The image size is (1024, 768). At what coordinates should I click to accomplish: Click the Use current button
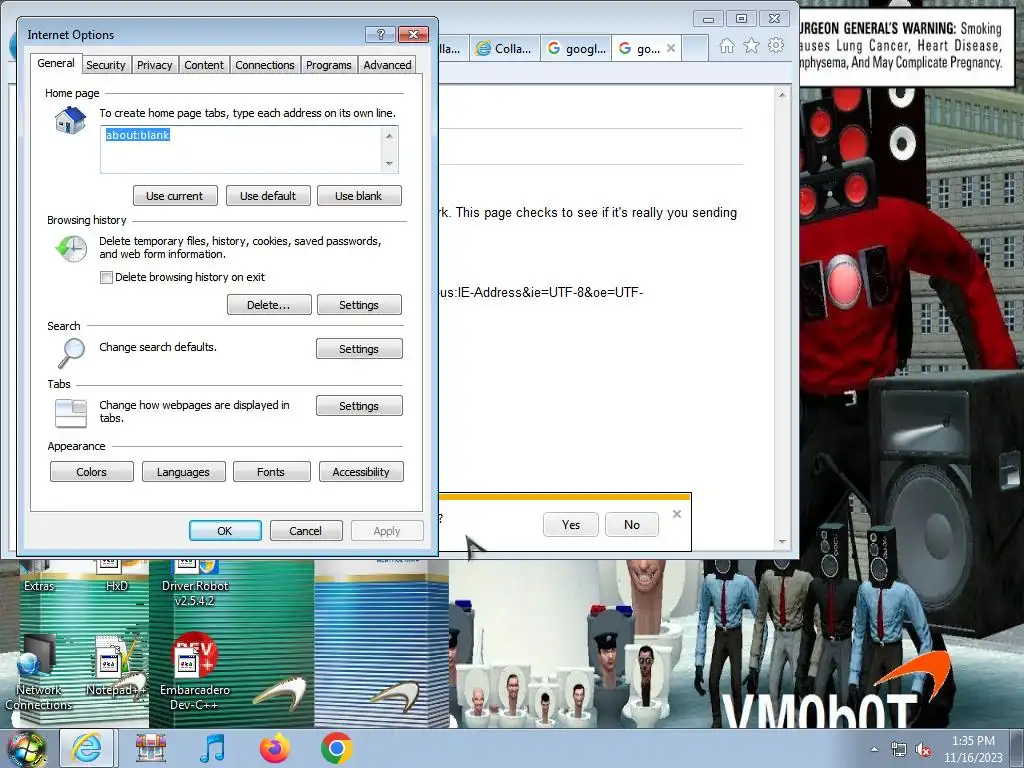174,196
